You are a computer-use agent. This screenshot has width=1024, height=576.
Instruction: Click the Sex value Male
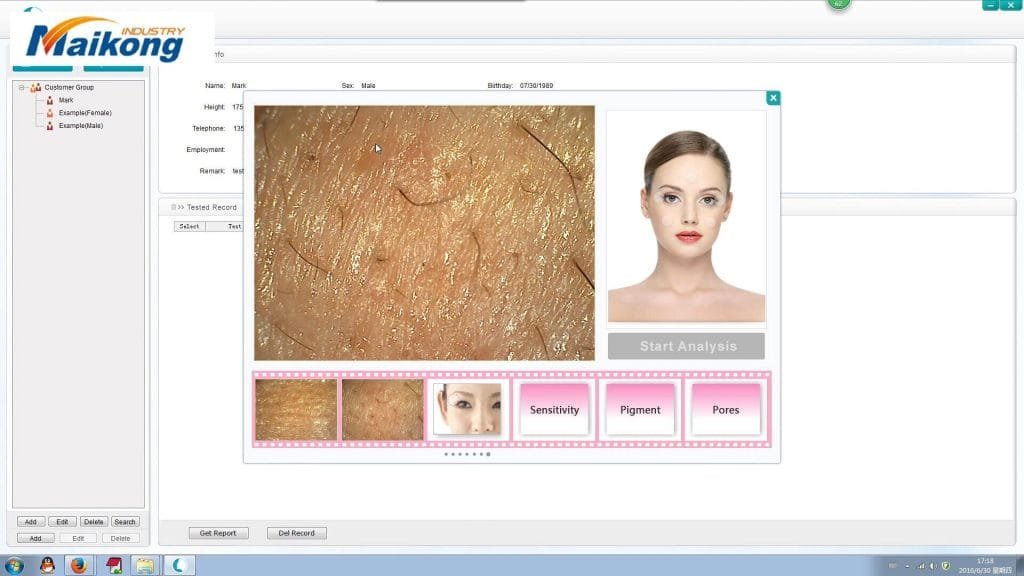[368, 86]
